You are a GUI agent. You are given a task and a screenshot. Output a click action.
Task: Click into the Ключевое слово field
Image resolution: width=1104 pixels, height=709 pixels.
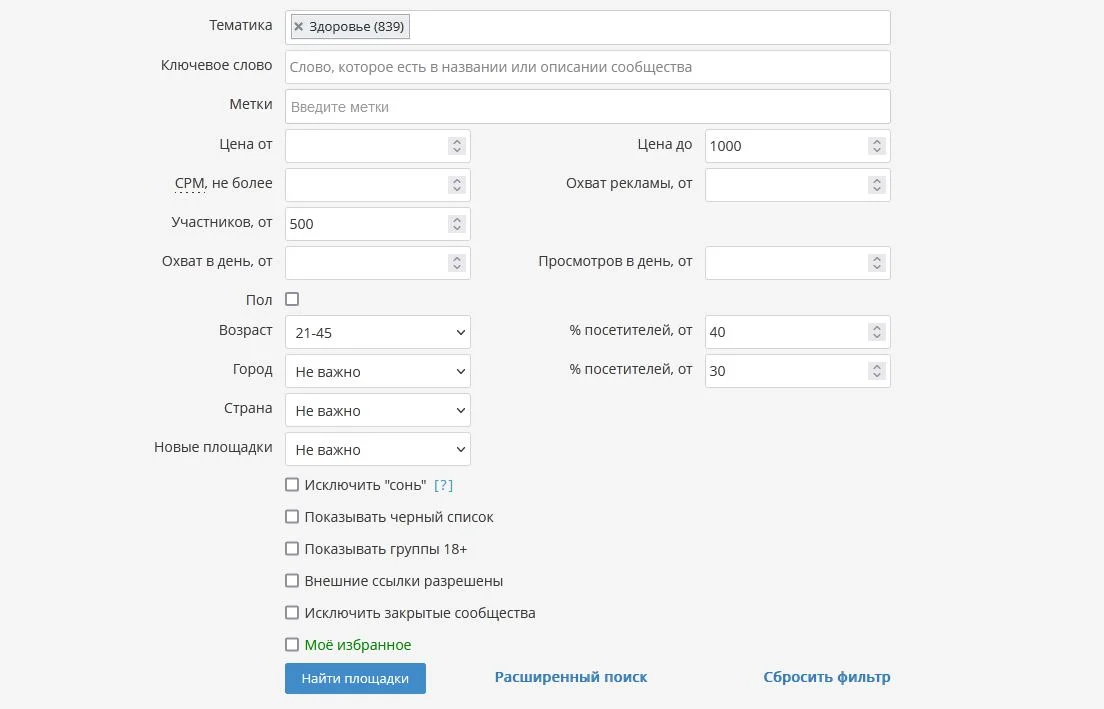pos(587,67)
